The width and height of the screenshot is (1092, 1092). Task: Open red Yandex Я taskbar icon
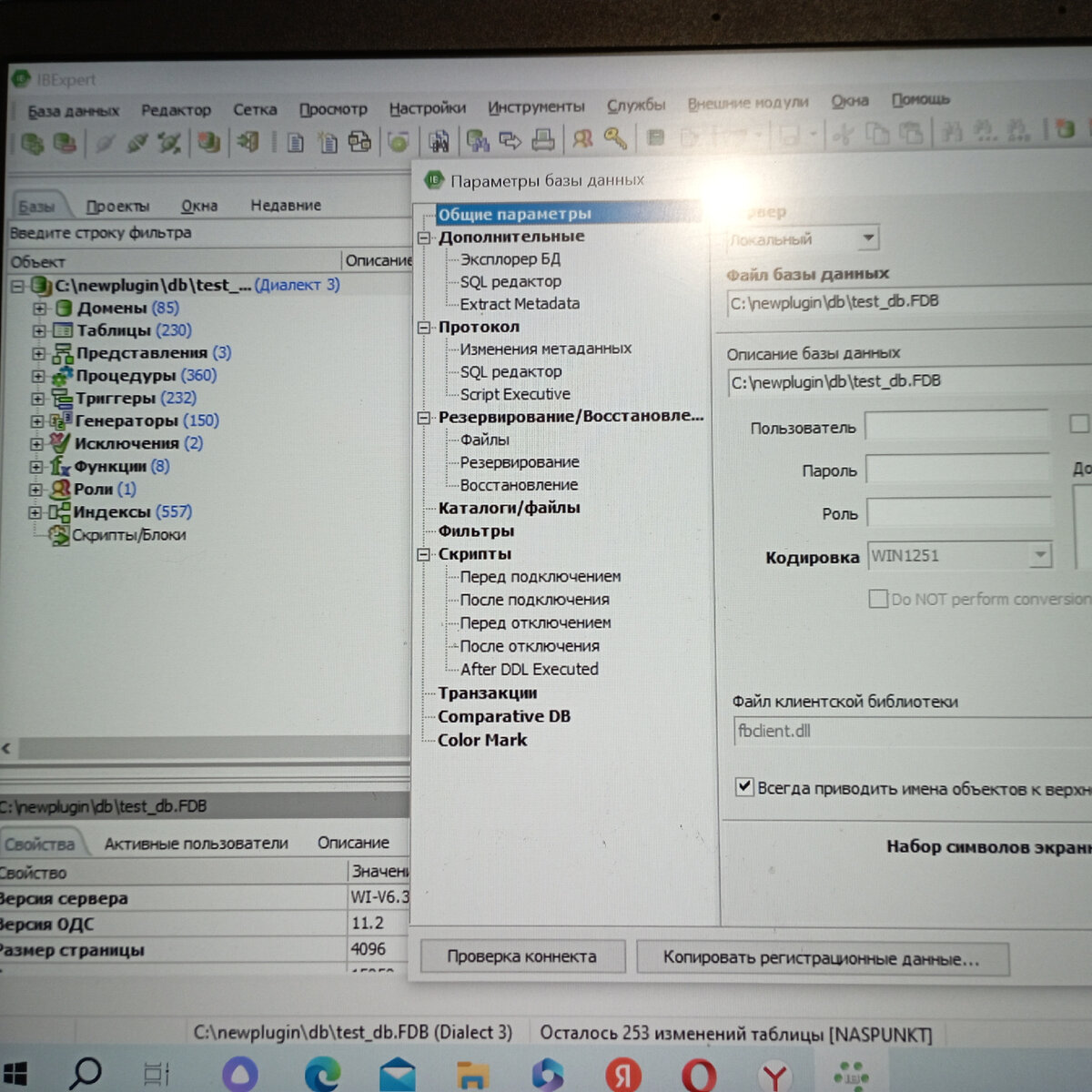623,1077
